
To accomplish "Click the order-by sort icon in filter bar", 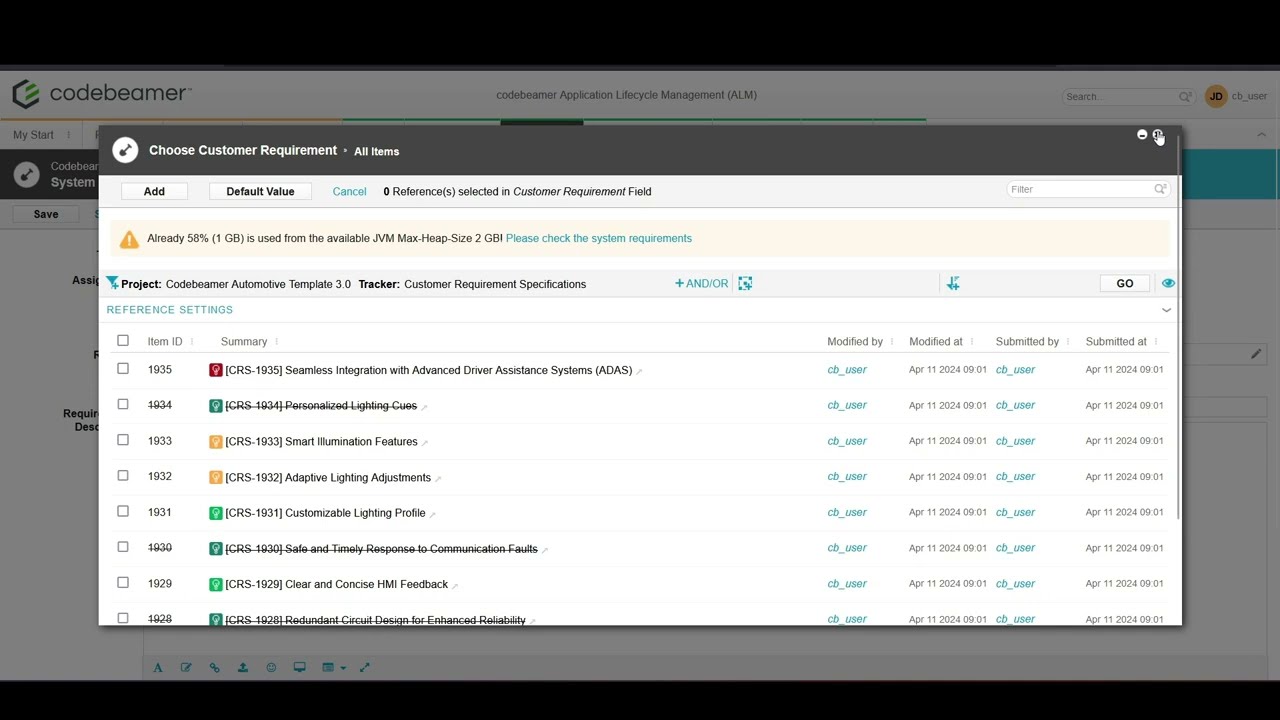I will click(953, 284).
